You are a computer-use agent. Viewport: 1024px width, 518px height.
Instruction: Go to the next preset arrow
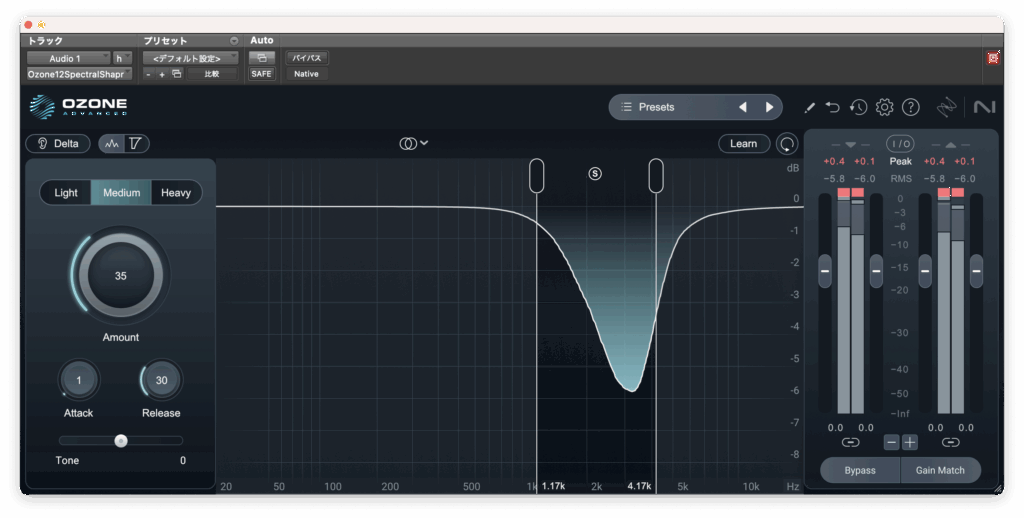tap(769, 107)
